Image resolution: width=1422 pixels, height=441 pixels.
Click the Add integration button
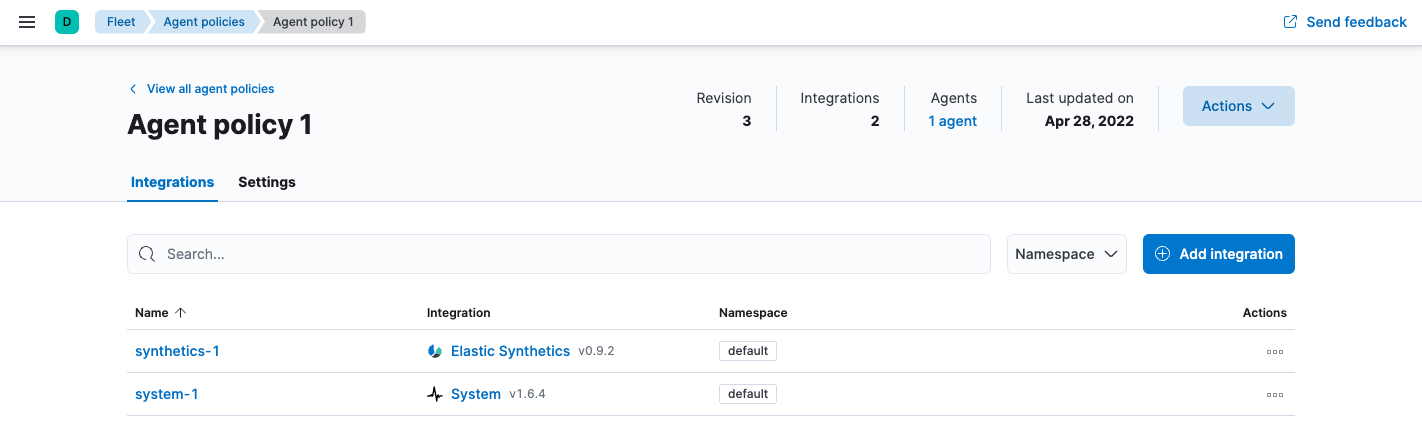coord(1218,254)
